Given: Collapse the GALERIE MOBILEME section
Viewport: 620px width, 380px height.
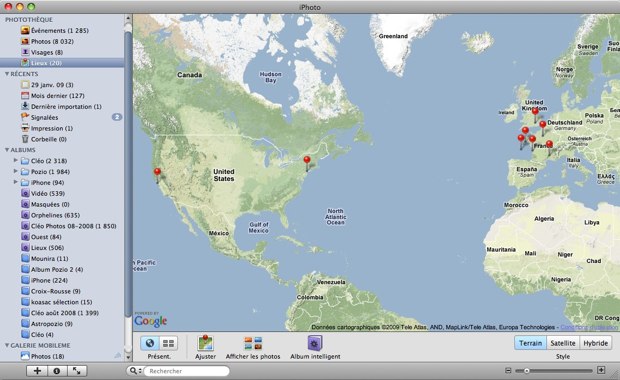Looking at the screenshot, I should tap(7, 345).
